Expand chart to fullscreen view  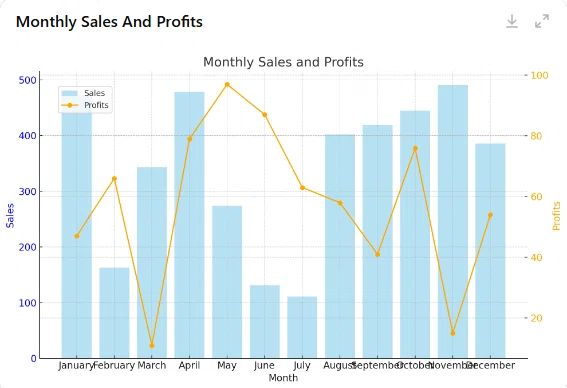(542, 21)
